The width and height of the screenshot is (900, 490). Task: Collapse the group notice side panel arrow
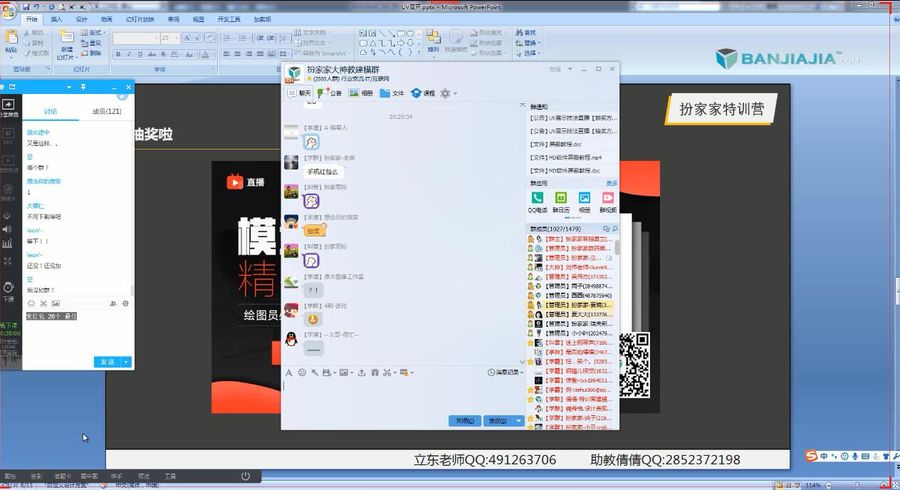click(522, 105)
